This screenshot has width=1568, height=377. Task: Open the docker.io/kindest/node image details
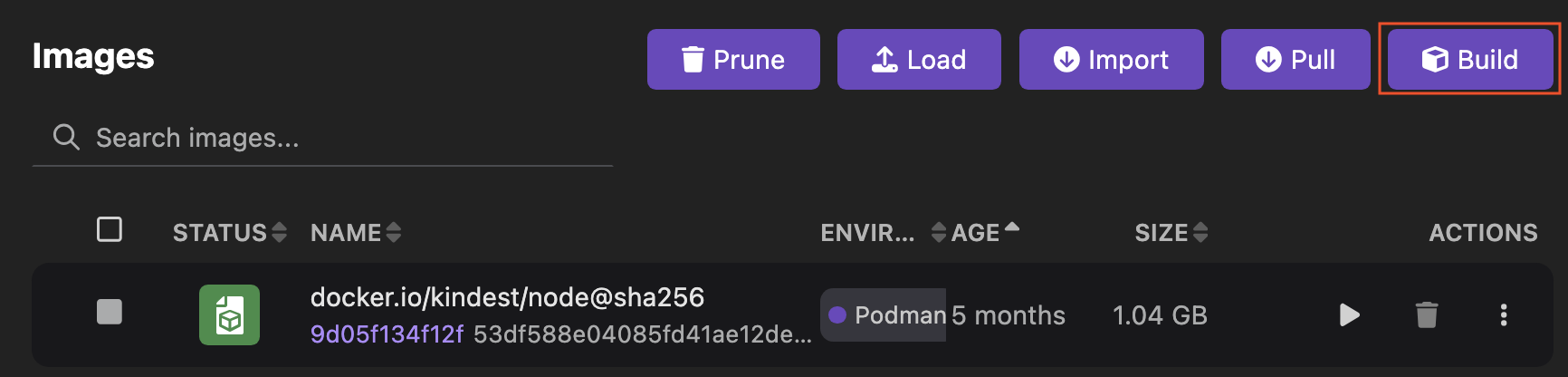pyautogui.click(x=507, y=297)
